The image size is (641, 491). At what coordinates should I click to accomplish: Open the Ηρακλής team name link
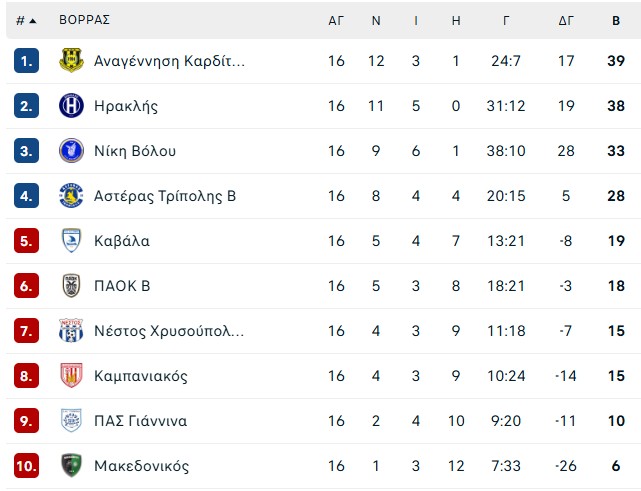[125, 106]
